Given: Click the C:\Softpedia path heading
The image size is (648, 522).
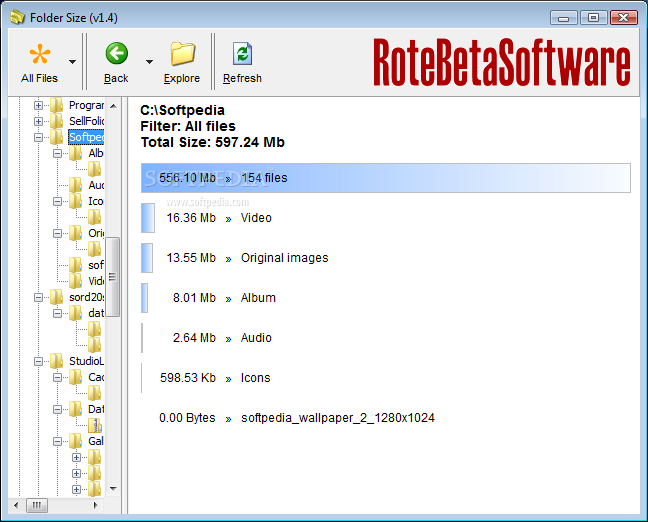Looking at the screenshot, I should 182,110.
